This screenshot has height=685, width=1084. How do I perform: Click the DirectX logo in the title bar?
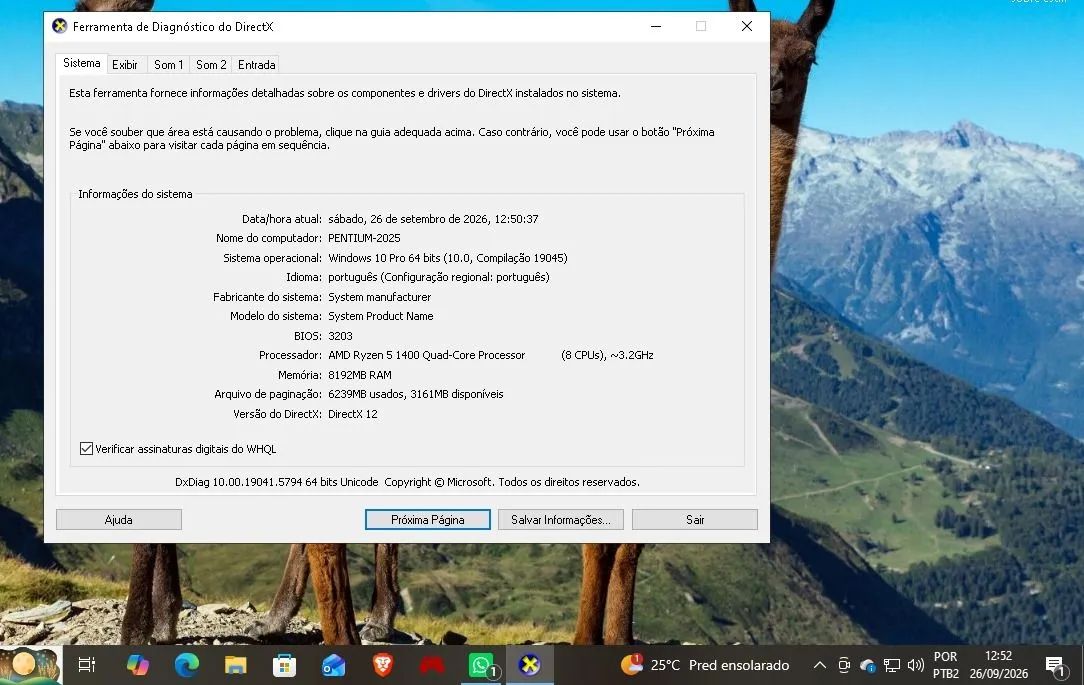click(x=59, y=26)
